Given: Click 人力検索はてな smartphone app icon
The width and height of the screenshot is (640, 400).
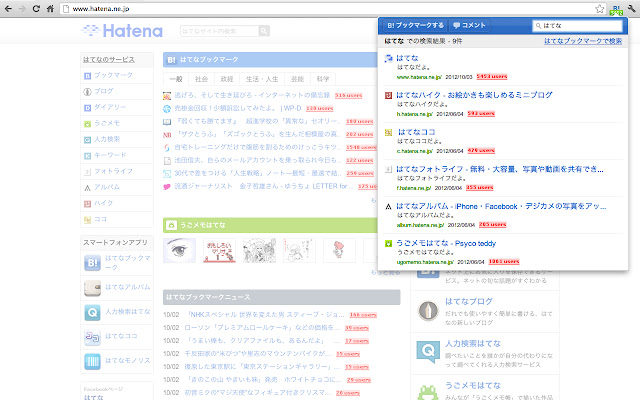Looking at the screenshot, I should [x=92, y=312].
